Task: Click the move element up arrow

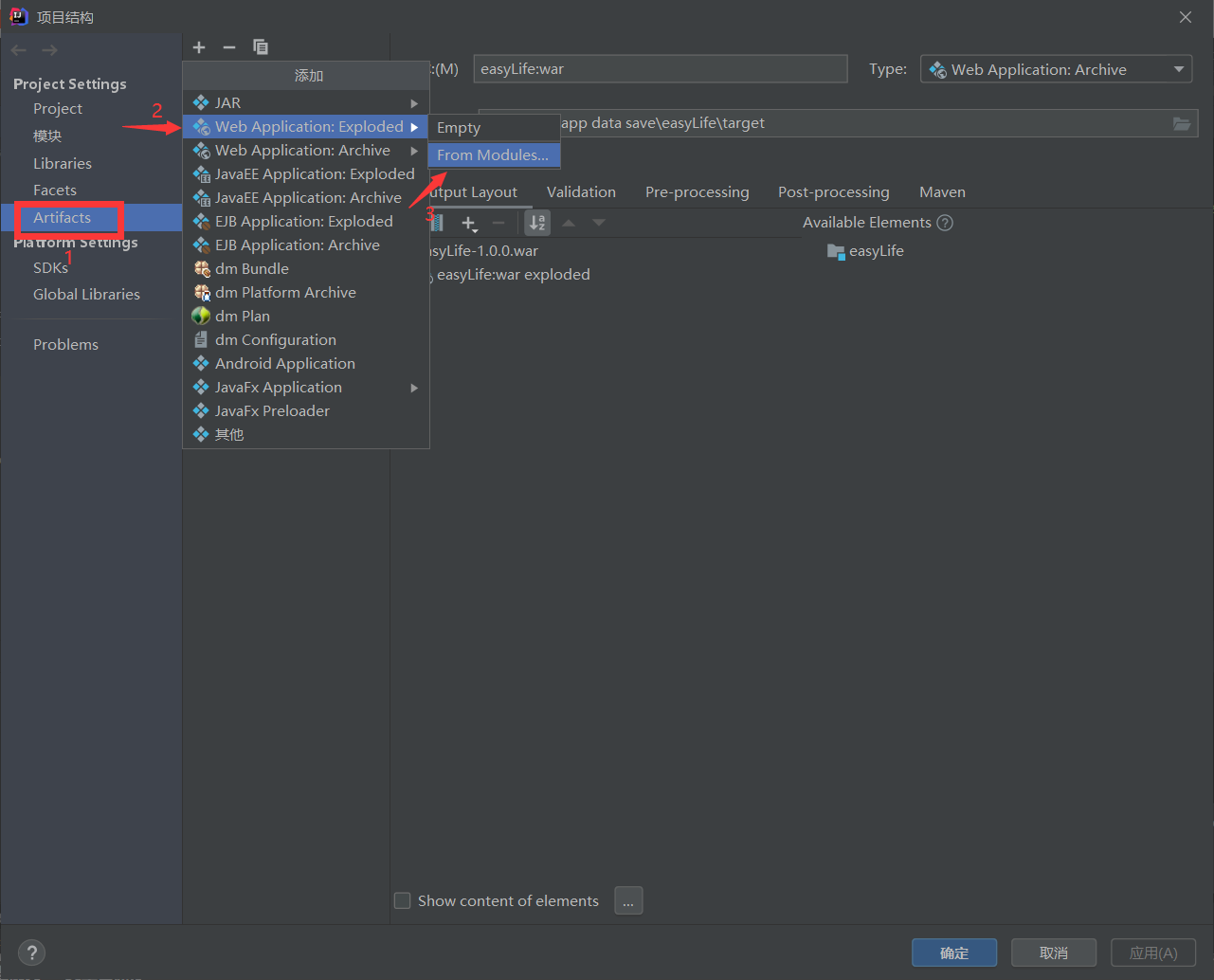Action: 570,222
